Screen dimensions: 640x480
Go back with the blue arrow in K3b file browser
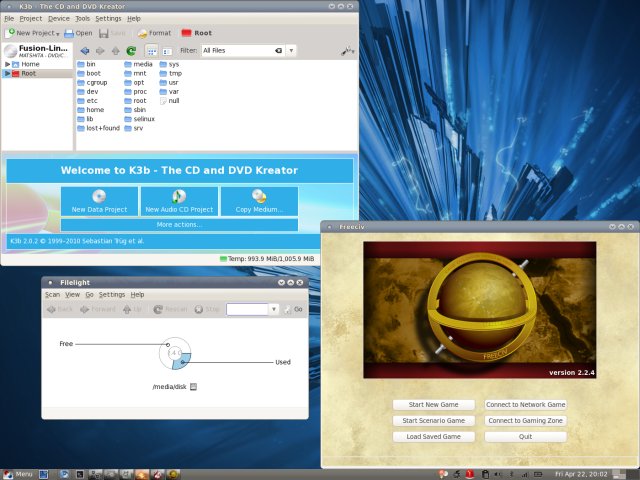pyautogui.click(x=84, y=51)
